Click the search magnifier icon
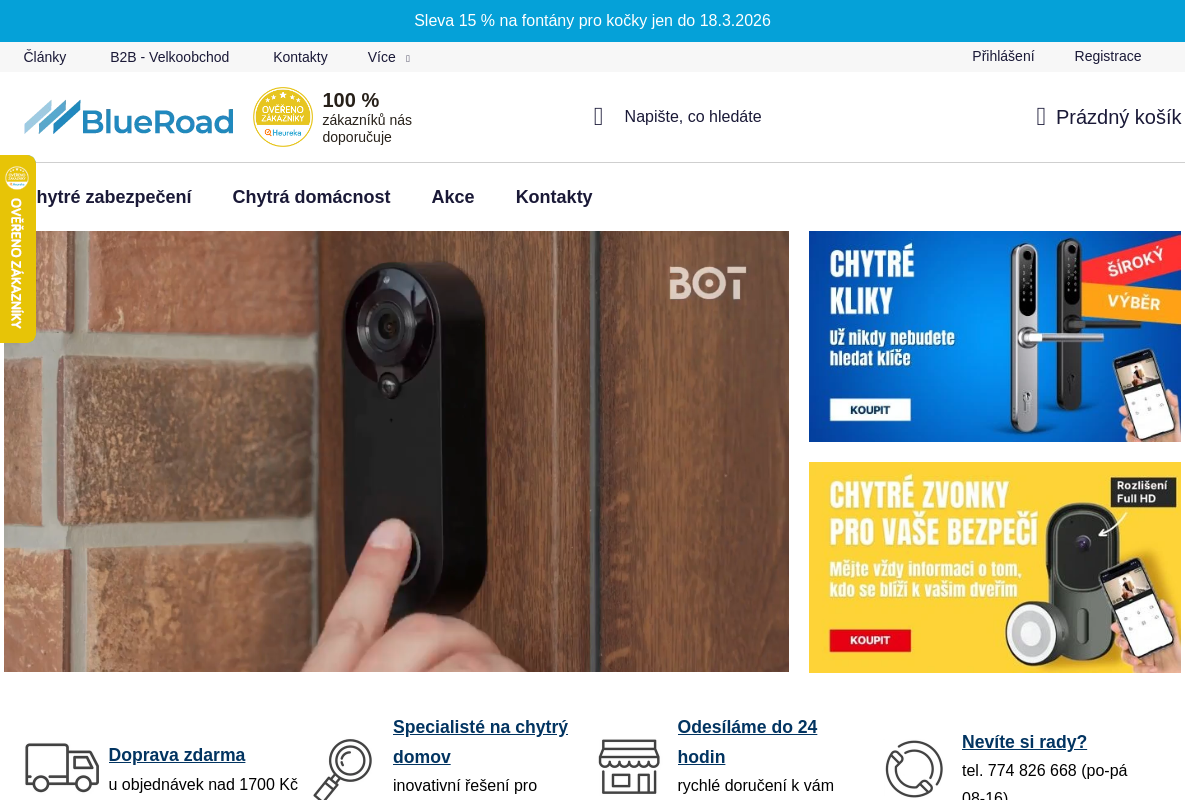1200x800 pixels. 598,117
